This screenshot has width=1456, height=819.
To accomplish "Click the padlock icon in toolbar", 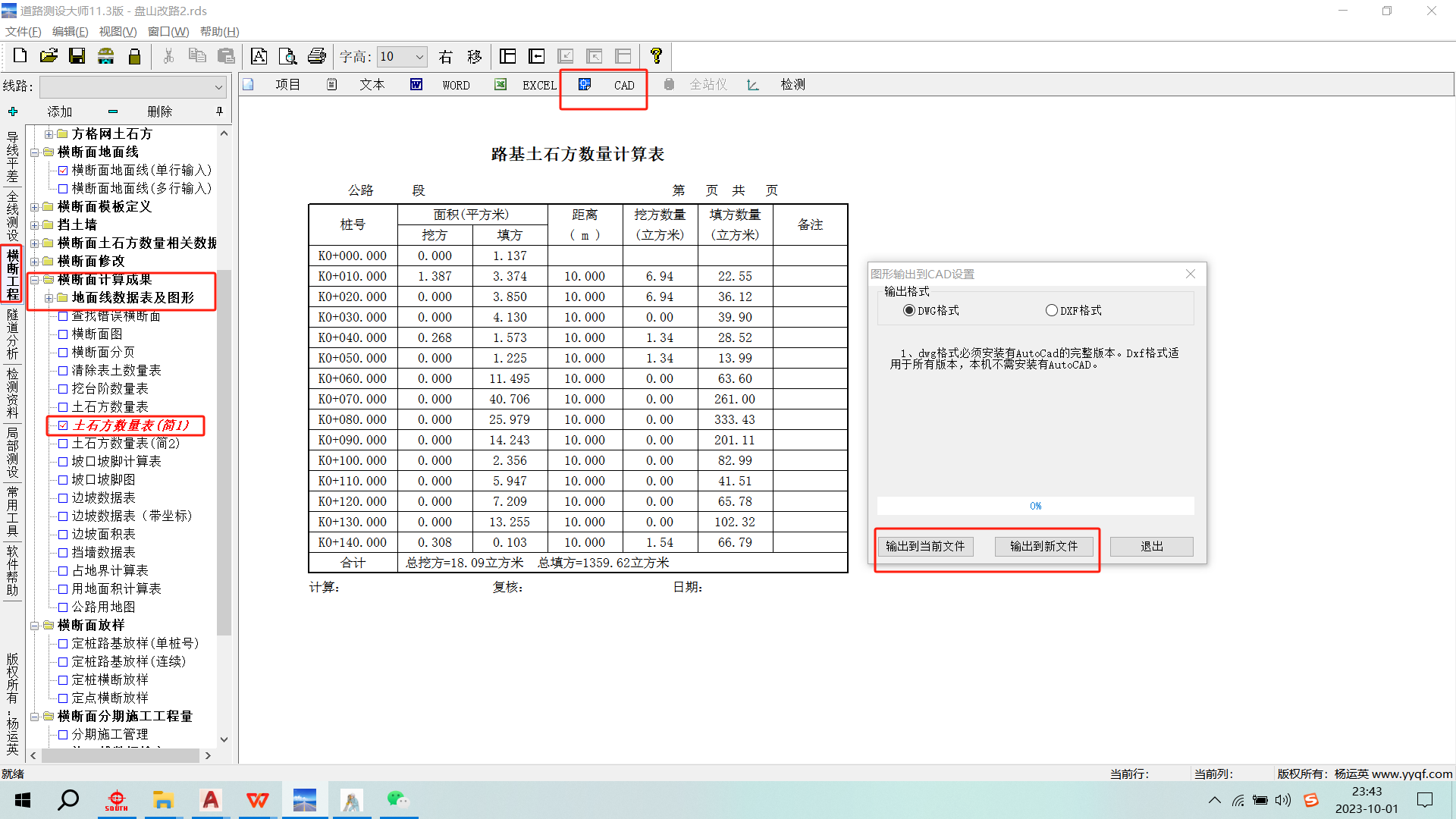I will click(x=134, y=56).
